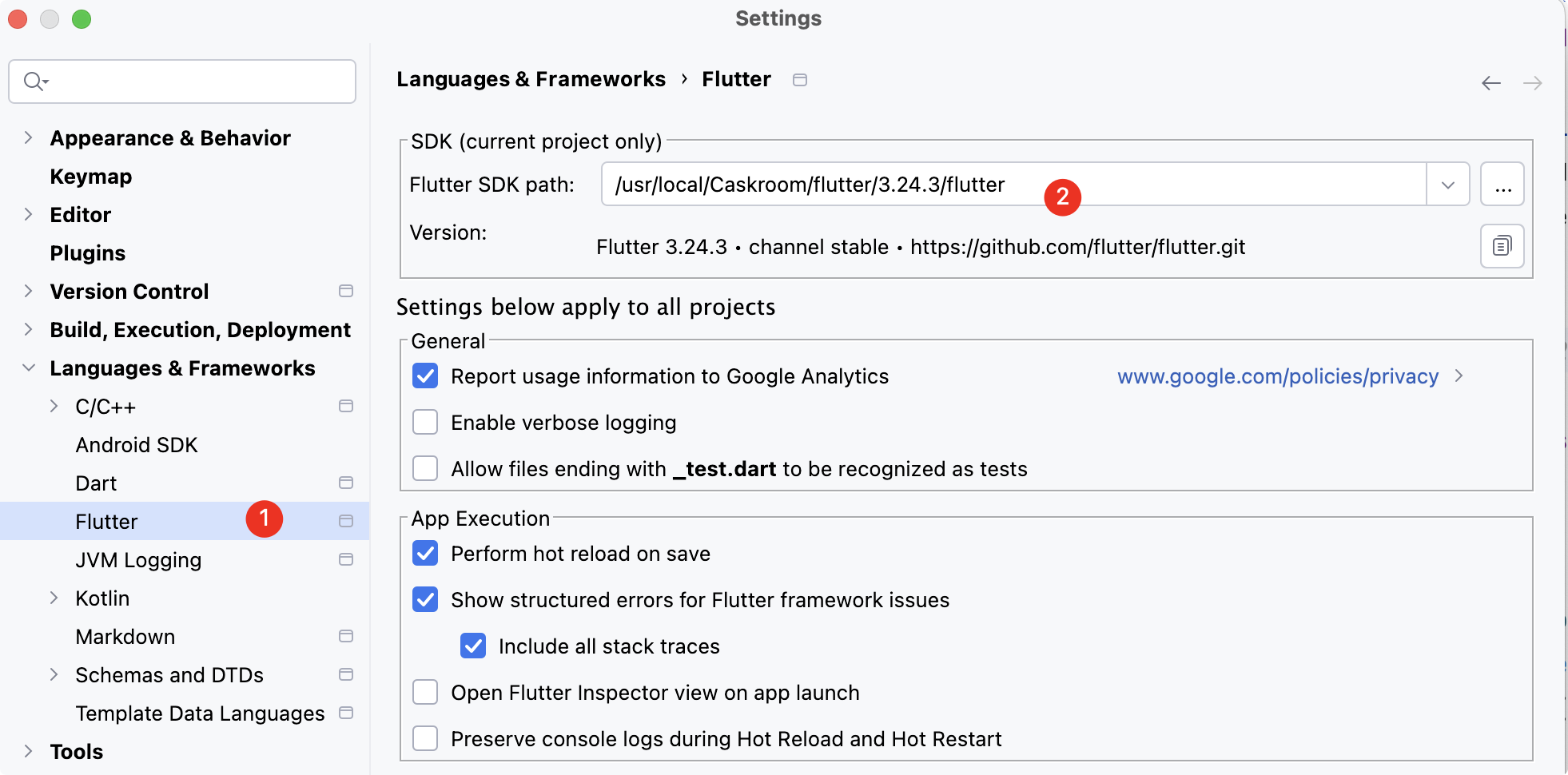Click the Settings window title
The width and height of the screenshot is (1568, 775).
point(778,18)
